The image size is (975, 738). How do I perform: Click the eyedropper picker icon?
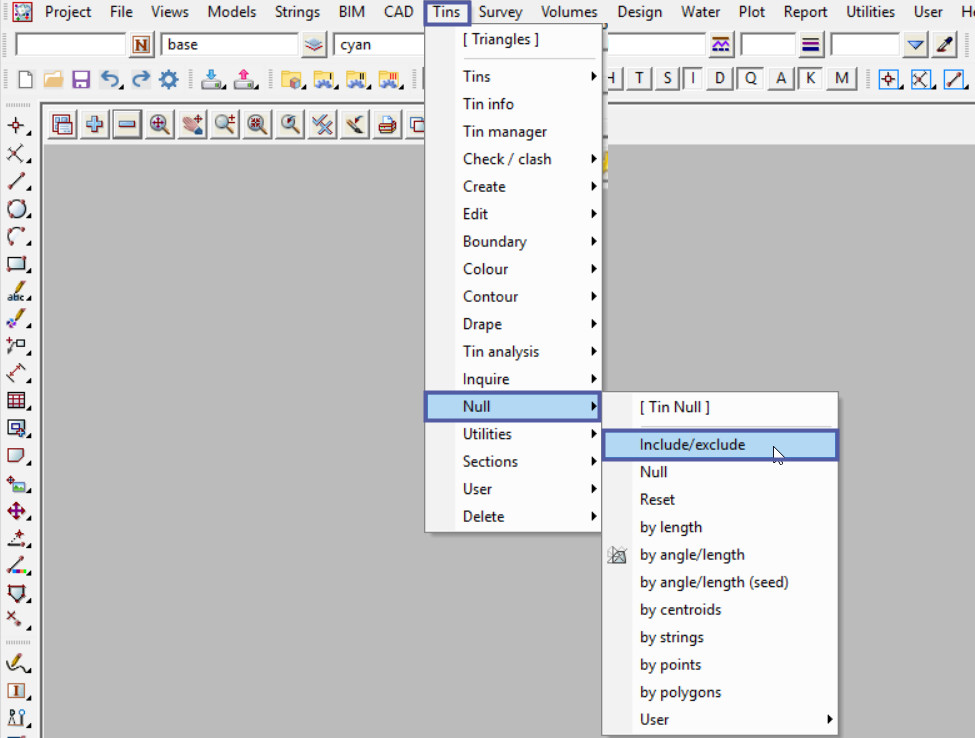tap(944, 45)
